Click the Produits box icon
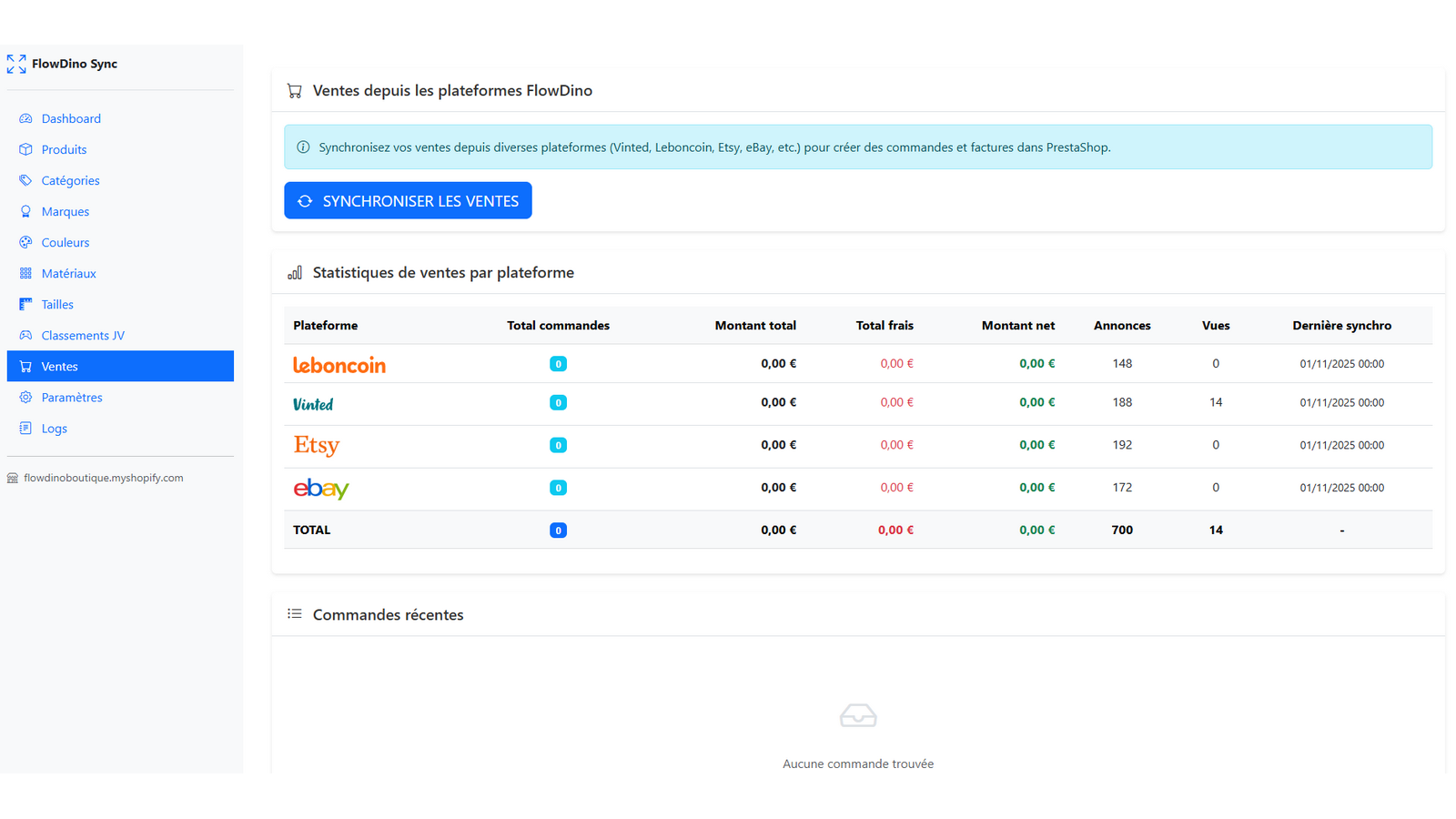This screenshot has width=1456, height=819. (x=25, y=149)
